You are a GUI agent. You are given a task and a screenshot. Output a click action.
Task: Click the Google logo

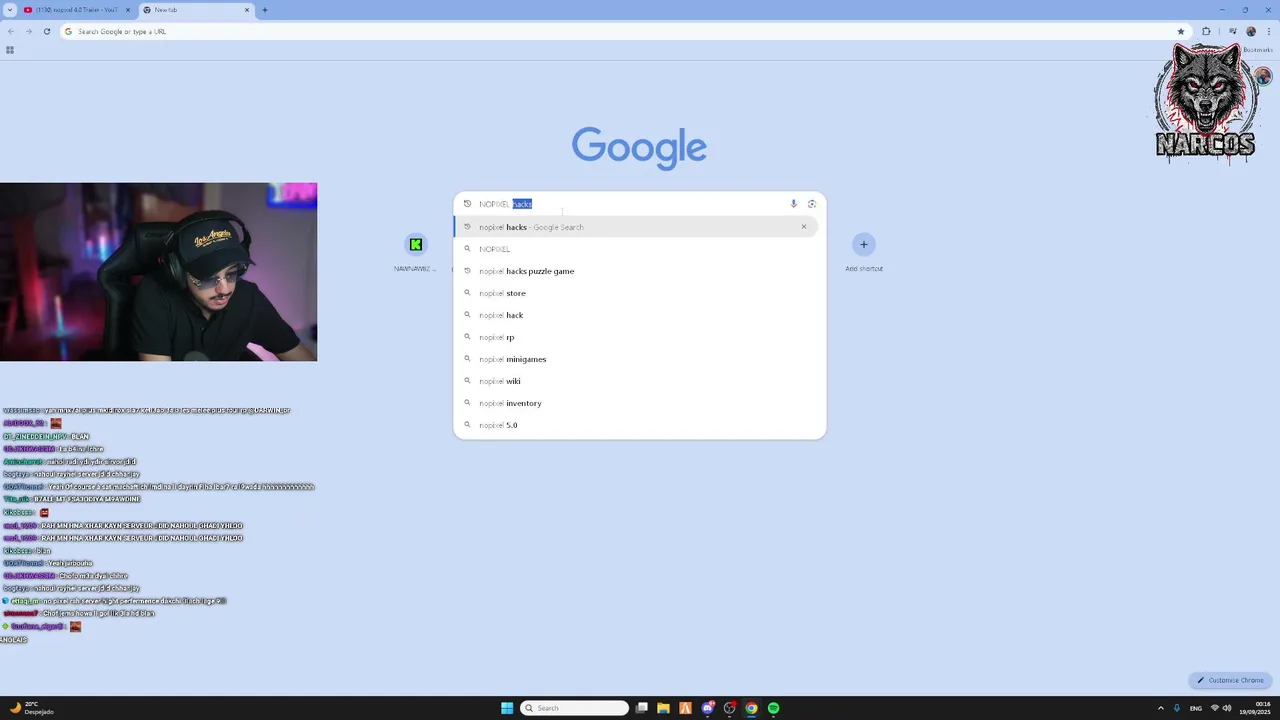(x=639, y=147)
